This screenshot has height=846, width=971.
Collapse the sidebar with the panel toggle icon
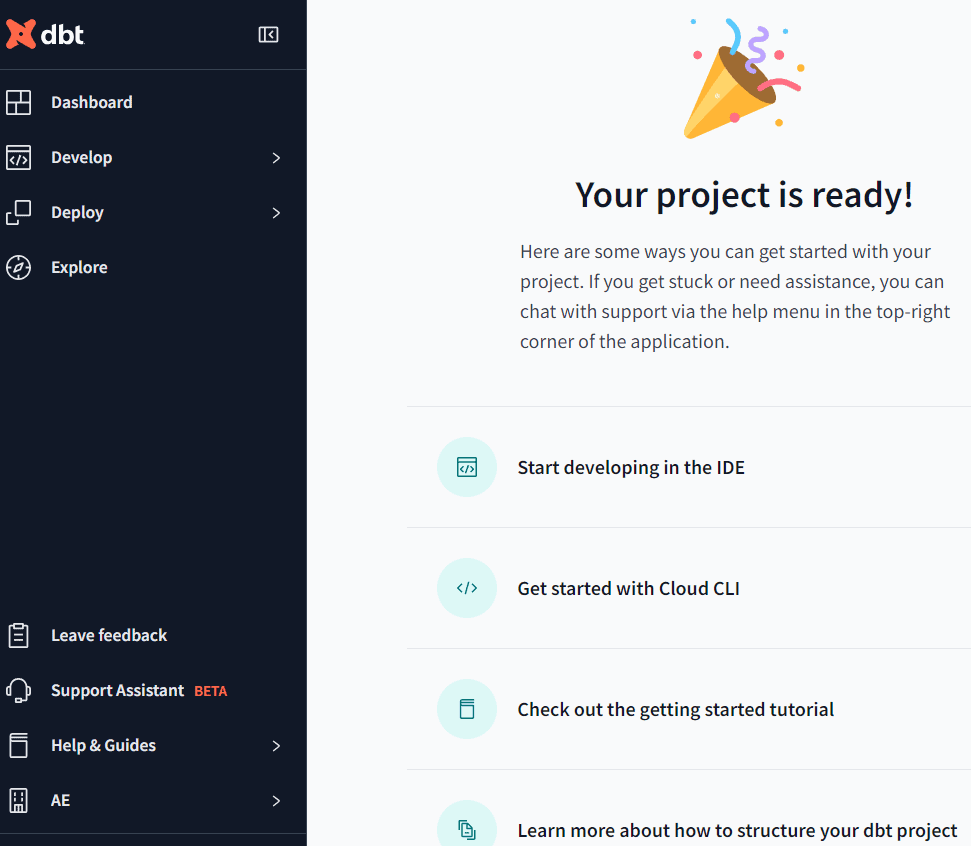pos(268,35)
